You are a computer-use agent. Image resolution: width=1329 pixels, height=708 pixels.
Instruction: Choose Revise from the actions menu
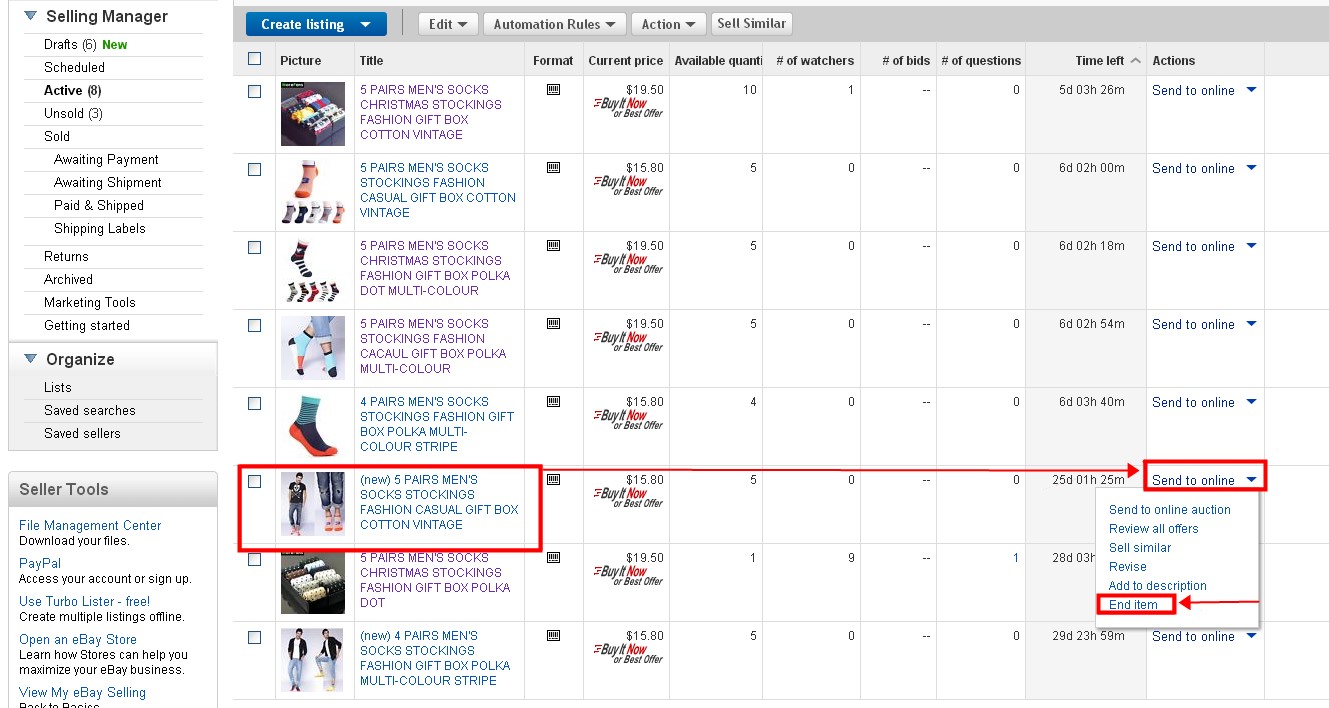pos(1128,567)
